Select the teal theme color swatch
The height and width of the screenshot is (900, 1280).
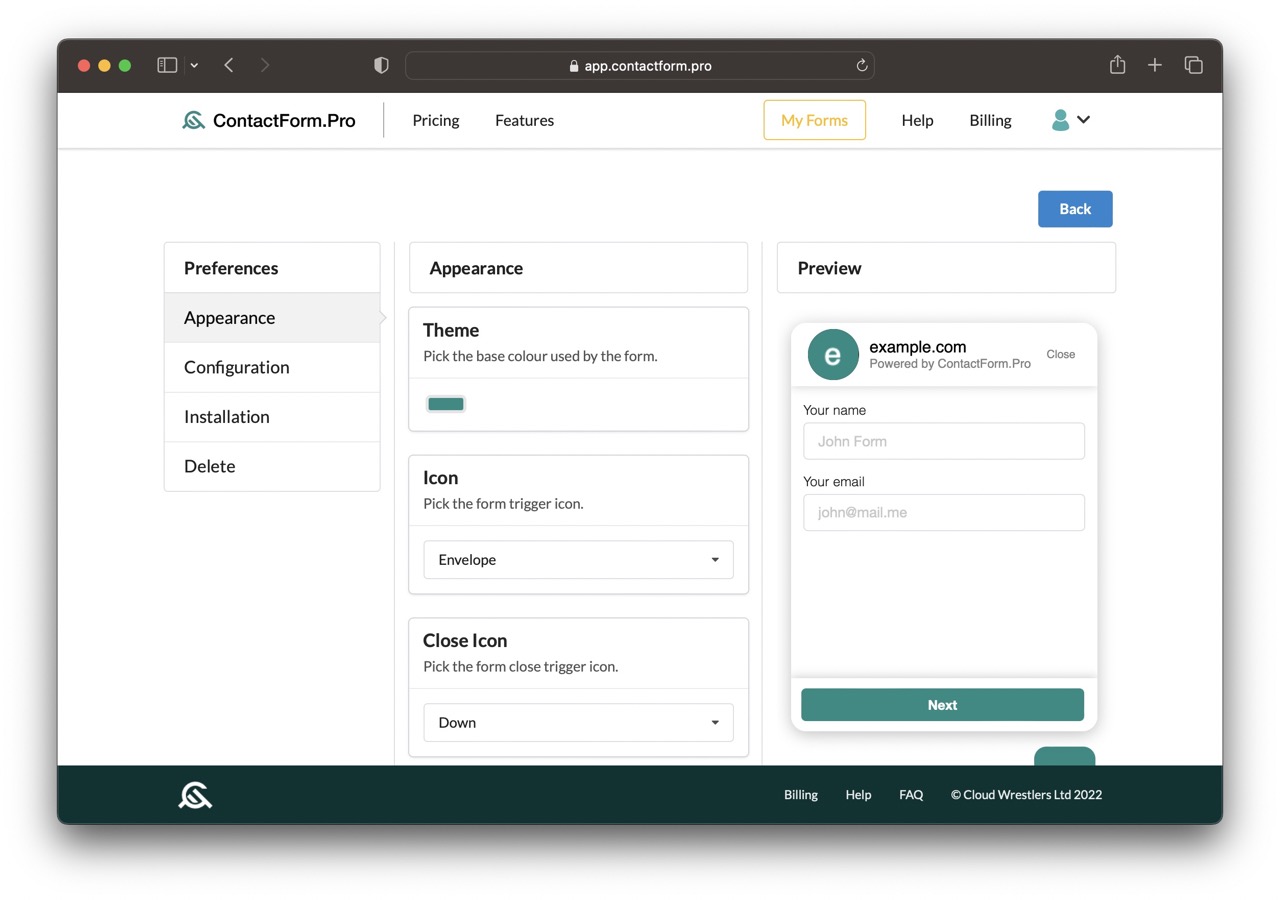[x=445, y=403]
